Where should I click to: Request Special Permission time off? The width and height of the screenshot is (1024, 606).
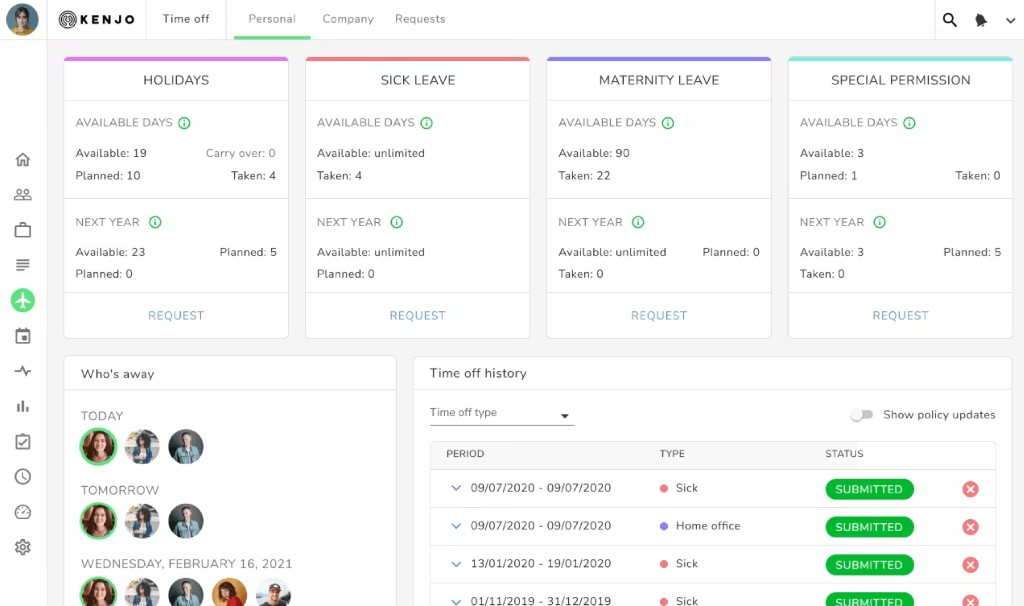(x=901, y=315)
